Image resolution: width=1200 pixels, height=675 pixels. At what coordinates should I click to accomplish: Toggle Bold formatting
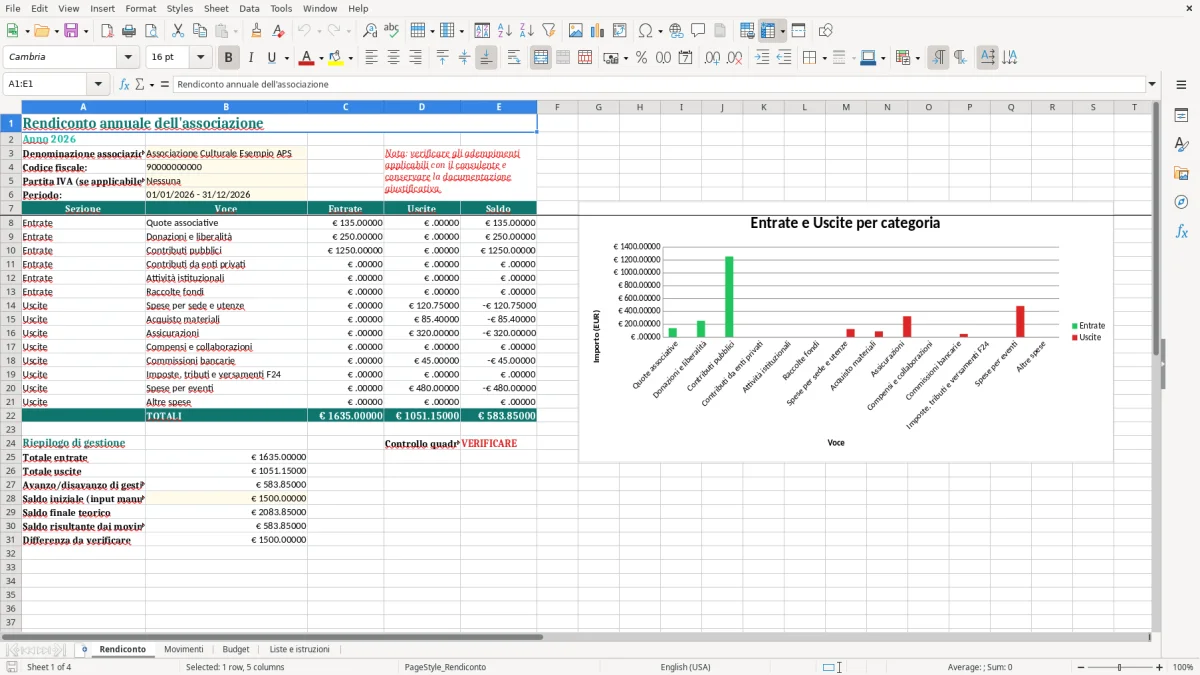click(x=228, y=58)
